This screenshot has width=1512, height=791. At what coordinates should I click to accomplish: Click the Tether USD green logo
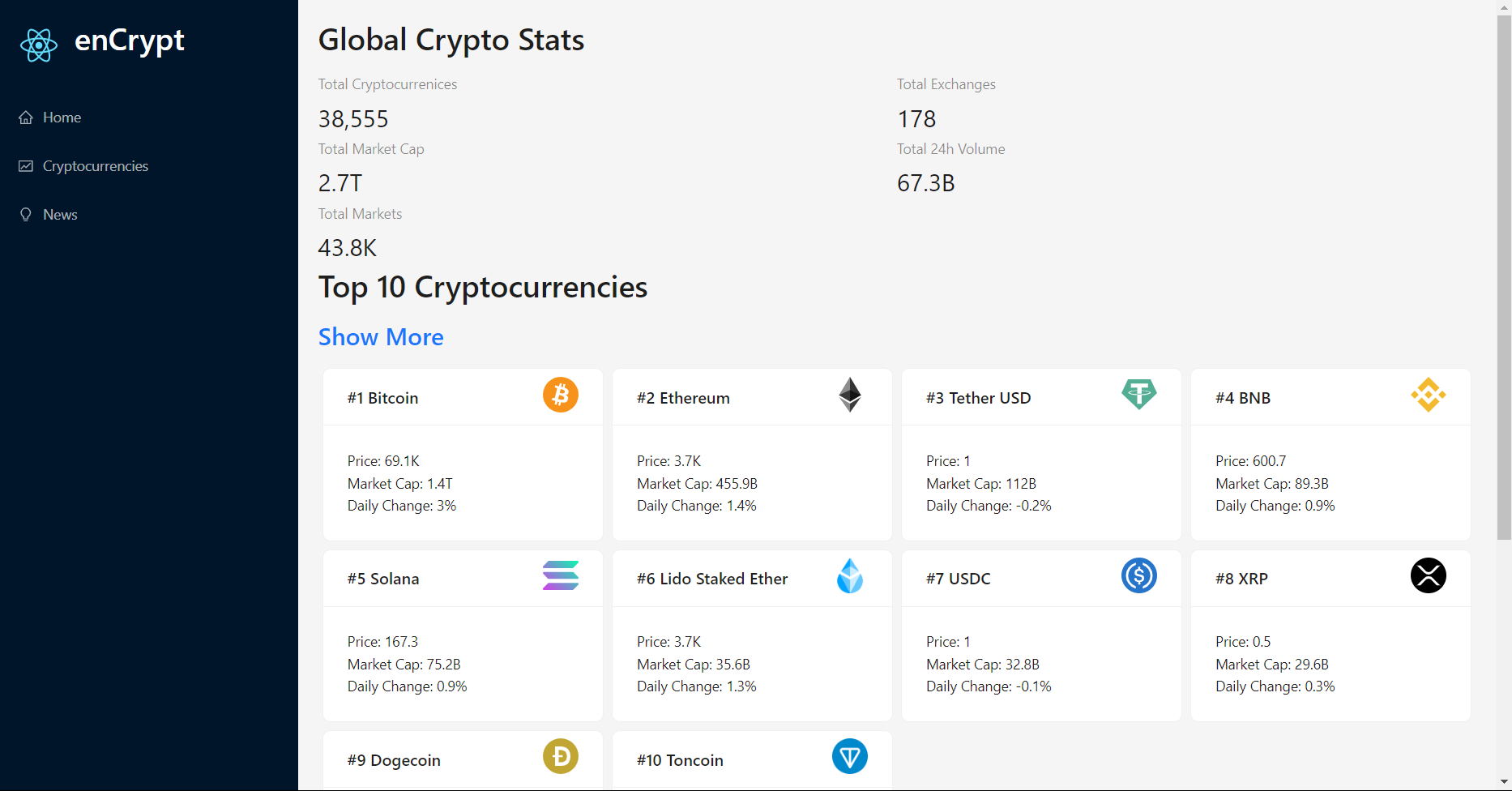(1138, 395)
